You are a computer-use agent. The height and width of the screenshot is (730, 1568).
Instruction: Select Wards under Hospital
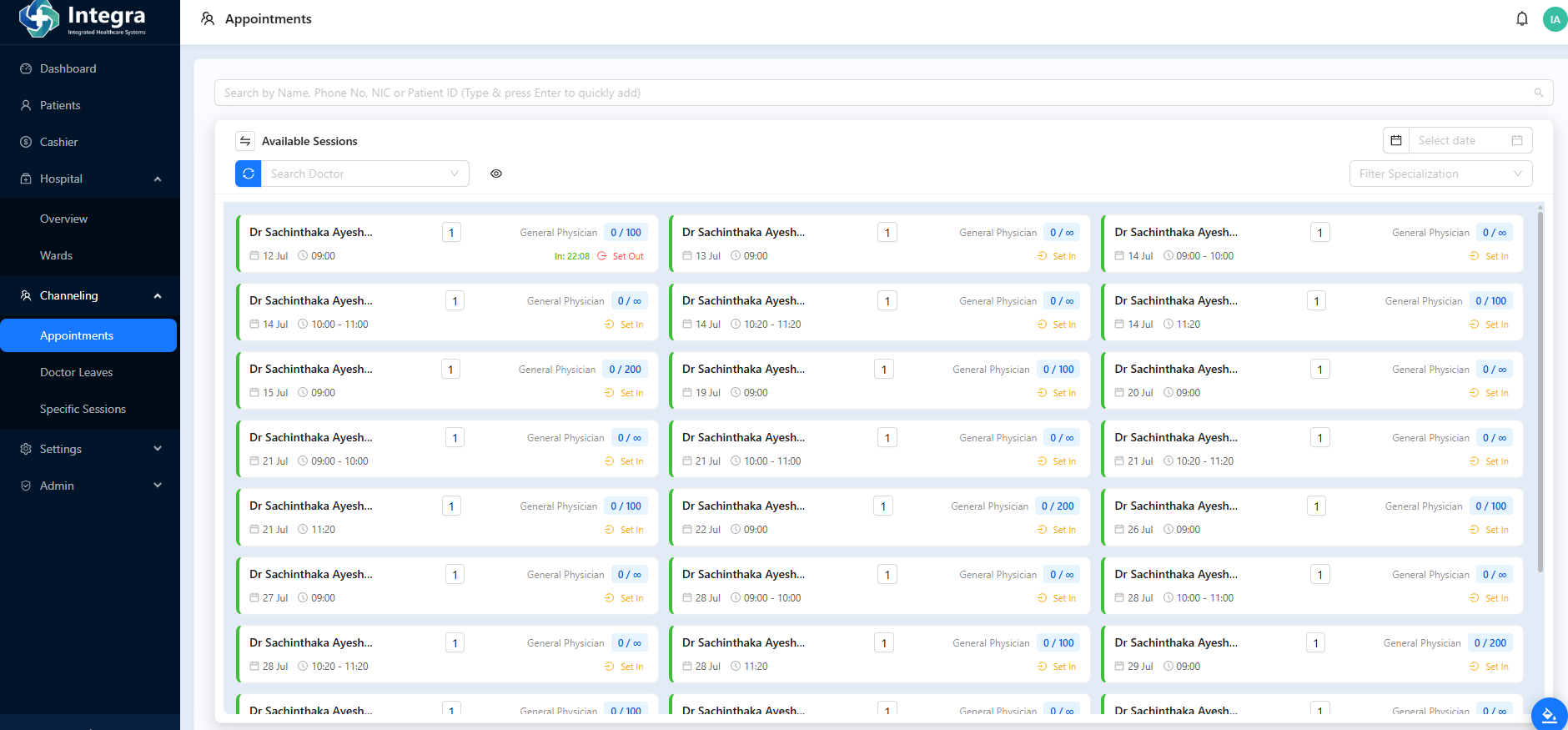[90, 255]
